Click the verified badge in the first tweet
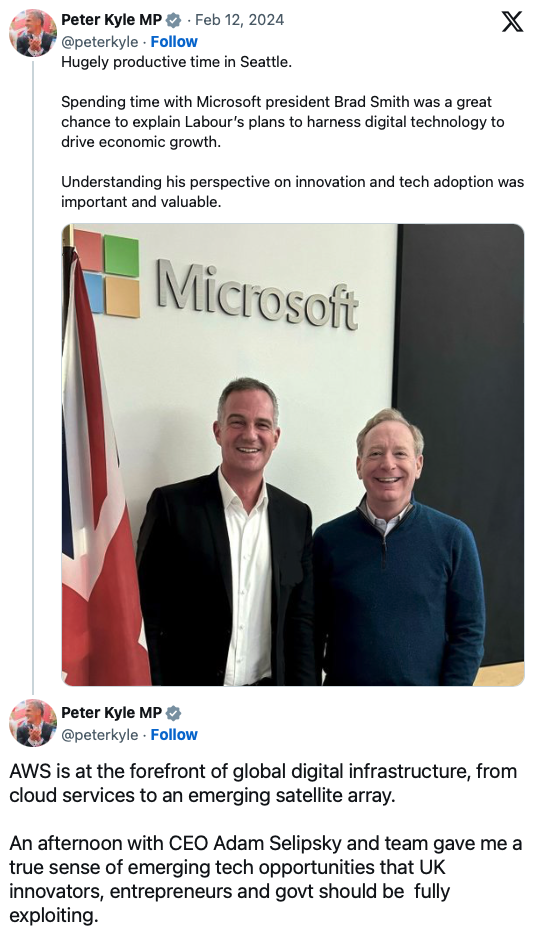Viewport: 533px width, 934px height. click(x=173, y=20)
